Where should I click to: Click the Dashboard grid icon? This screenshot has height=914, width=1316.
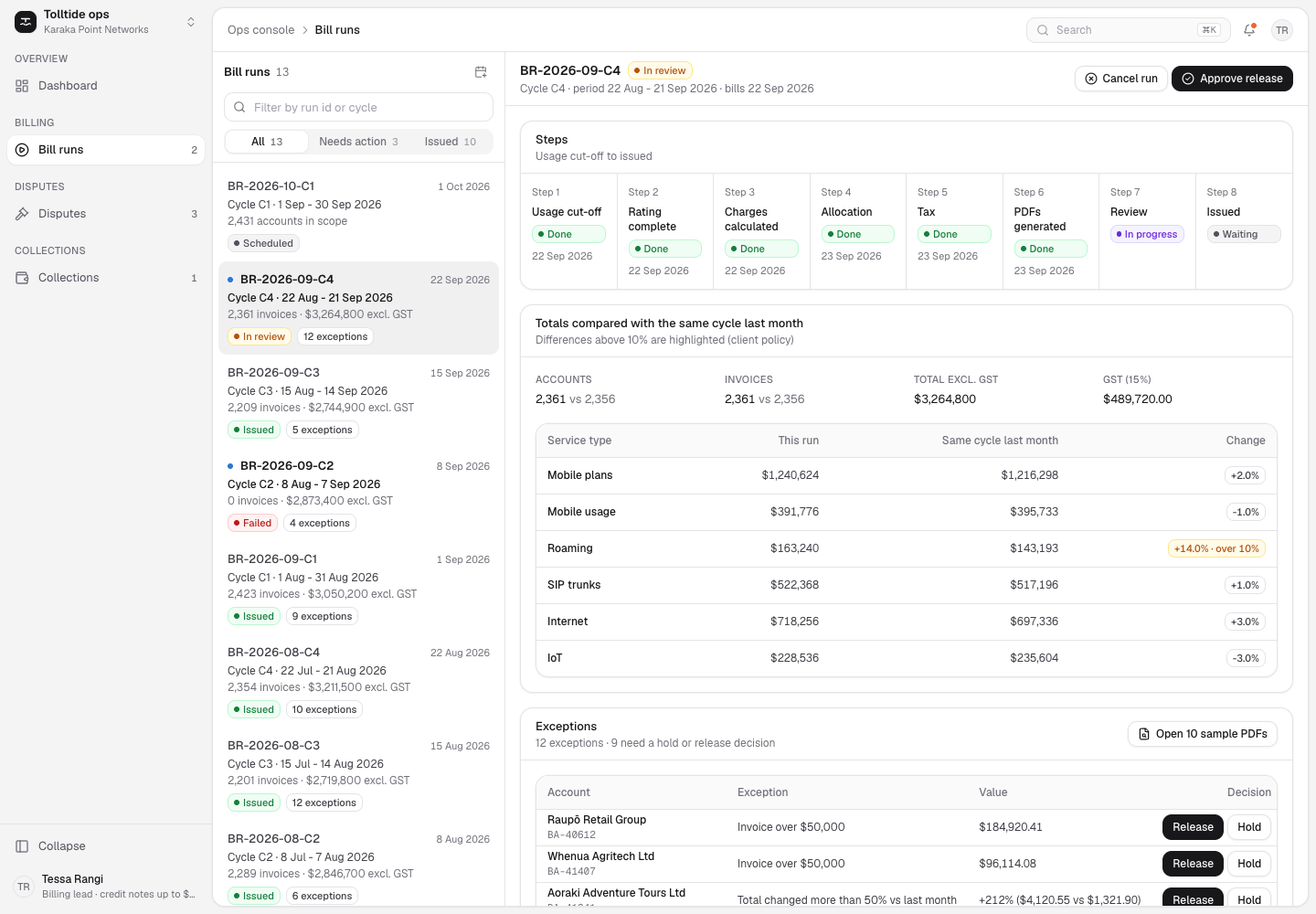[x=22, y=86]
